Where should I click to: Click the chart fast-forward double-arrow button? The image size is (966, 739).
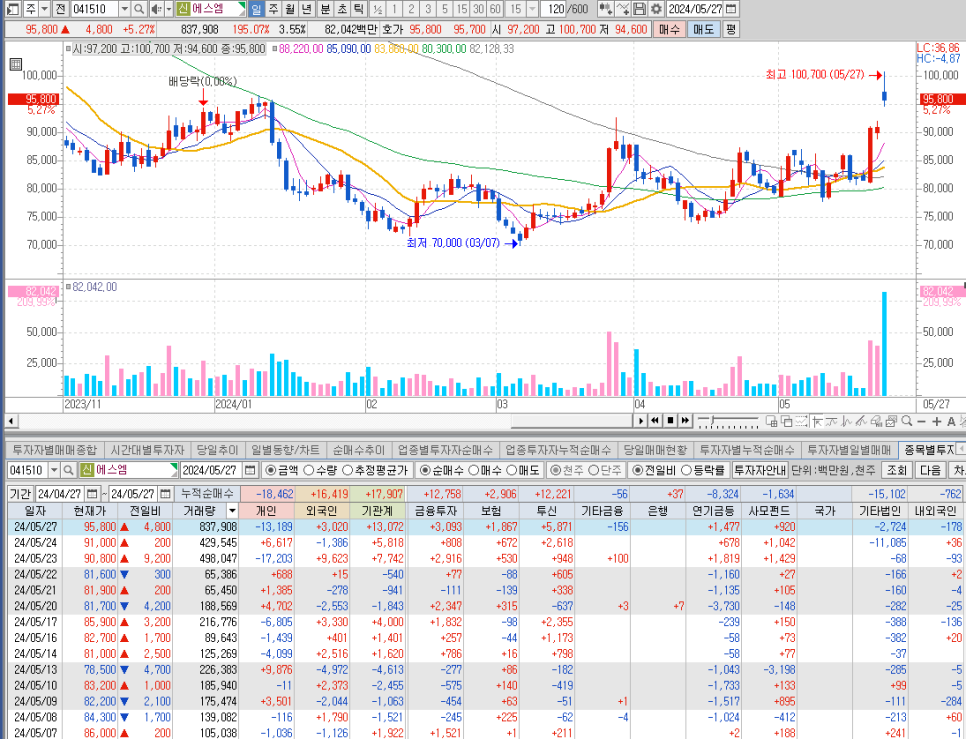click(685, 421)
